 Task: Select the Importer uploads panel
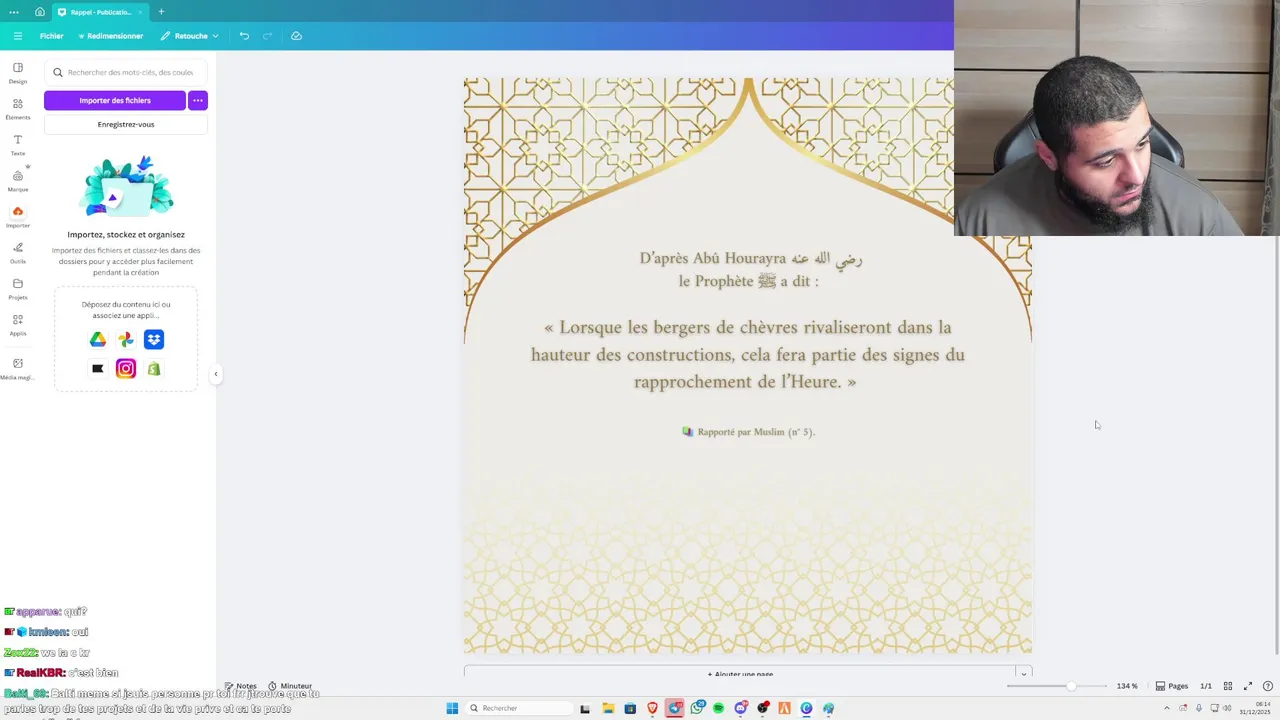[18, 217]
